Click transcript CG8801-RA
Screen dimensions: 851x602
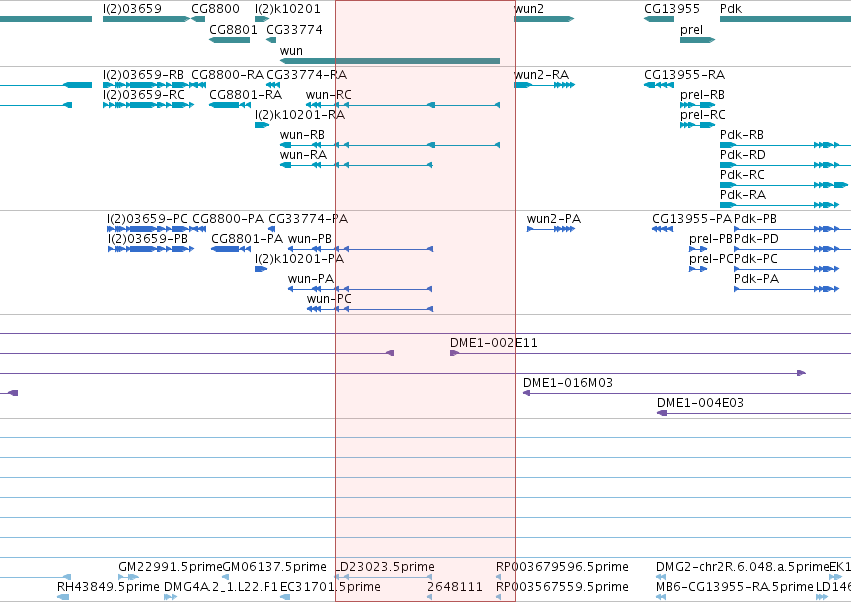pyautogui.click(x=246, y=95)
